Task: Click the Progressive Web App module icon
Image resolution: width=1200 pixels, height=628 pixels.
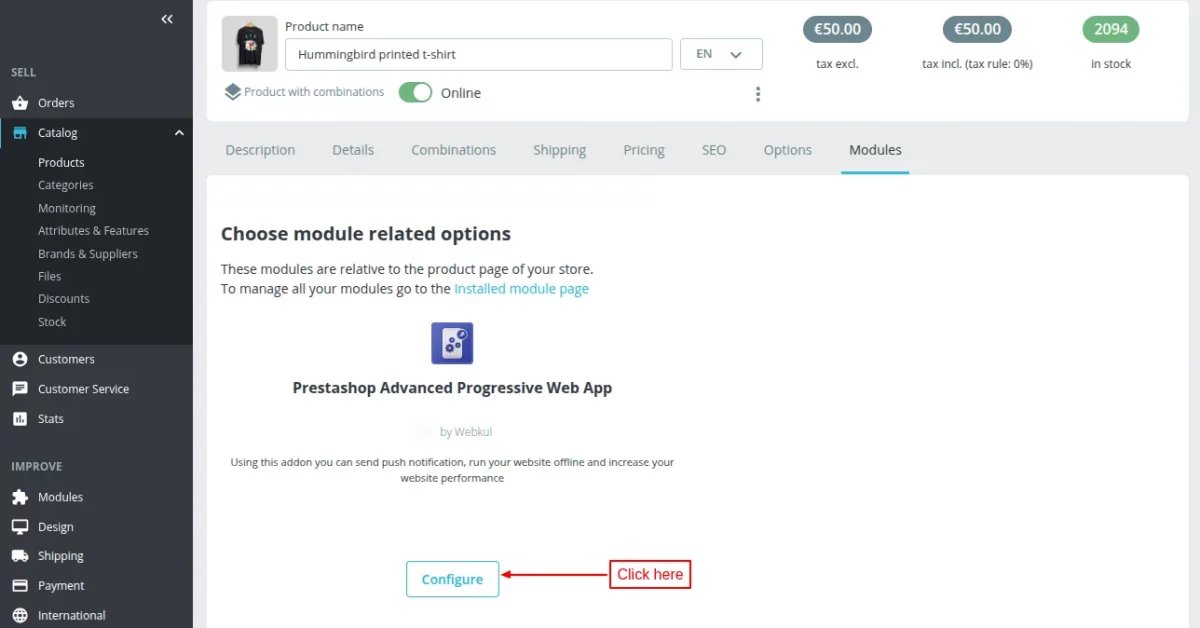Action: point(452,343)
